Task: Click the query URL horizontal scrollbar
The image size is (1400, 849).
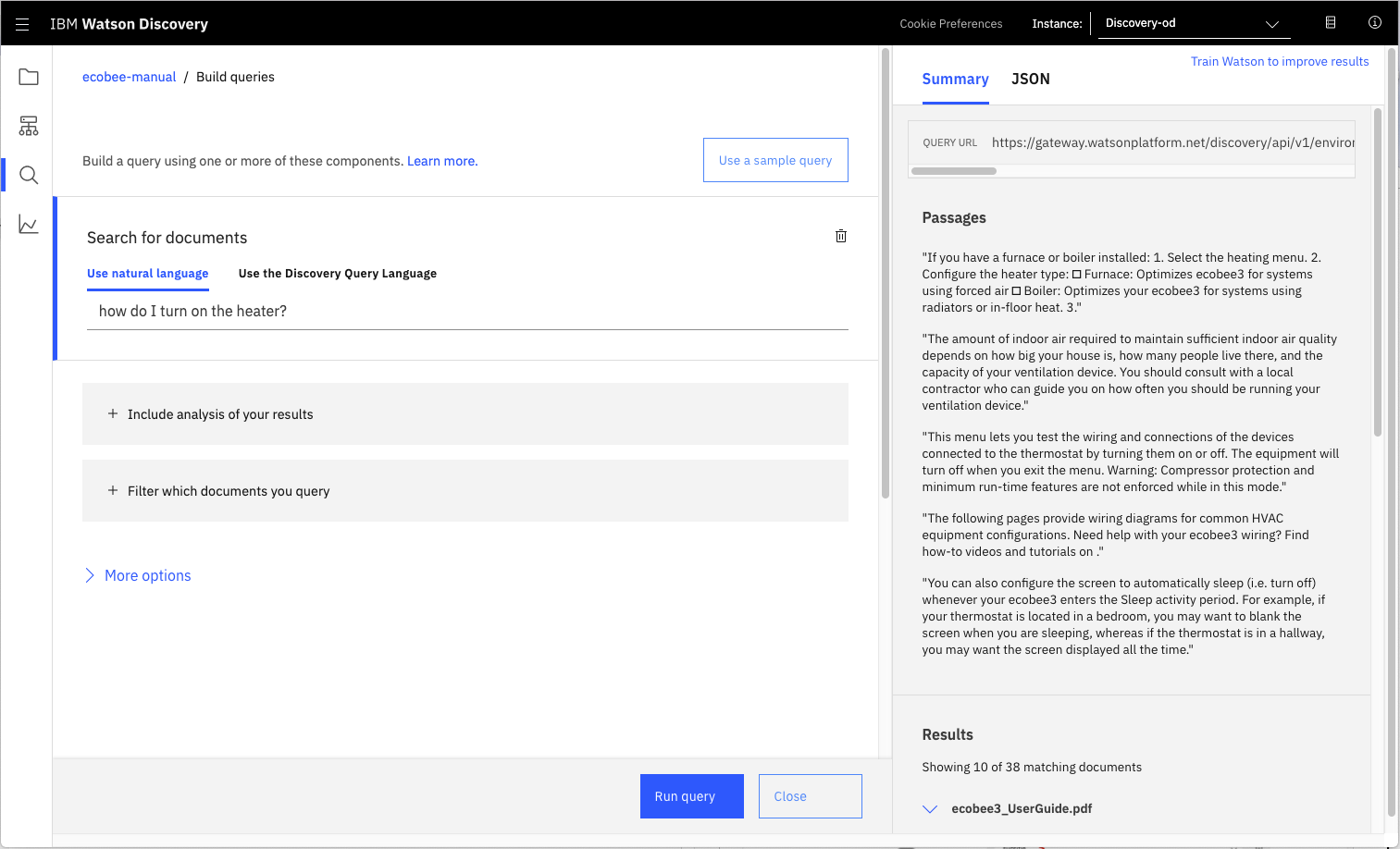Action: (x=954, y=171)
